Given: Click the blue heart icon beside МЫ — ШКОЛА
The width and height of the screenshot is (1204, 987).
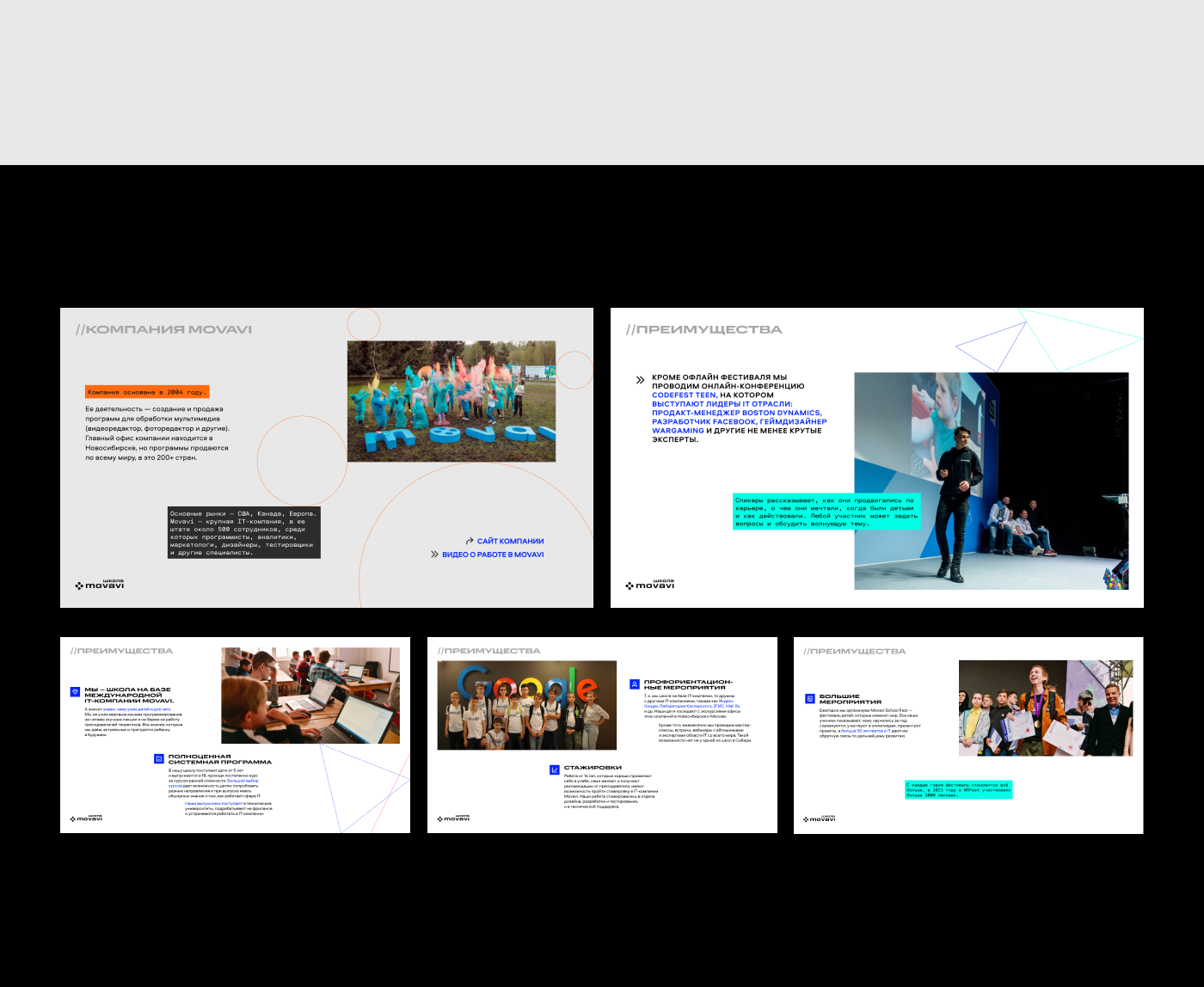Looking at the screenshot, I should (x=75, y=691).
